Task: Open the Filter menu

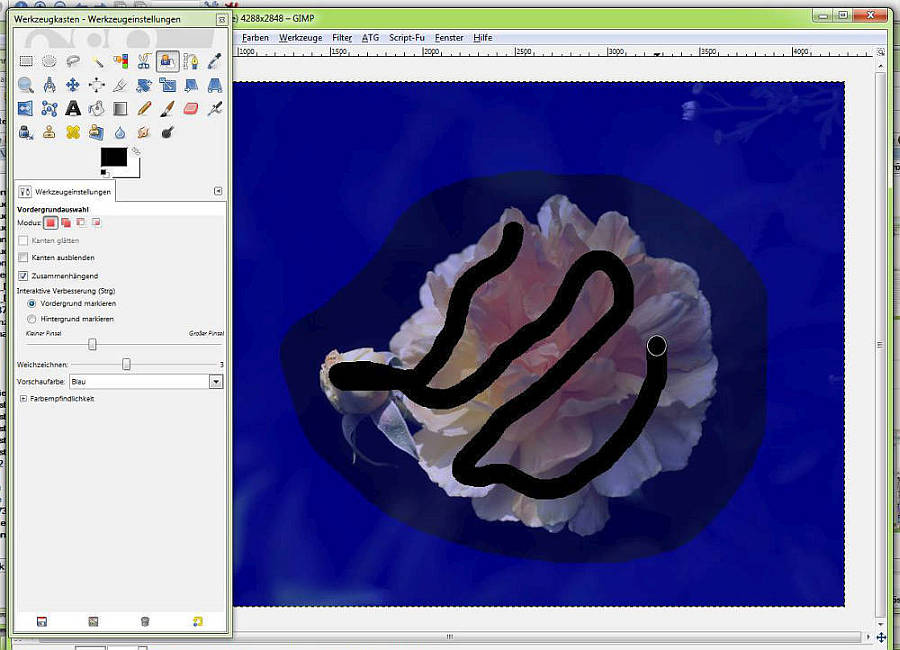Action: (x=342, y=38)
